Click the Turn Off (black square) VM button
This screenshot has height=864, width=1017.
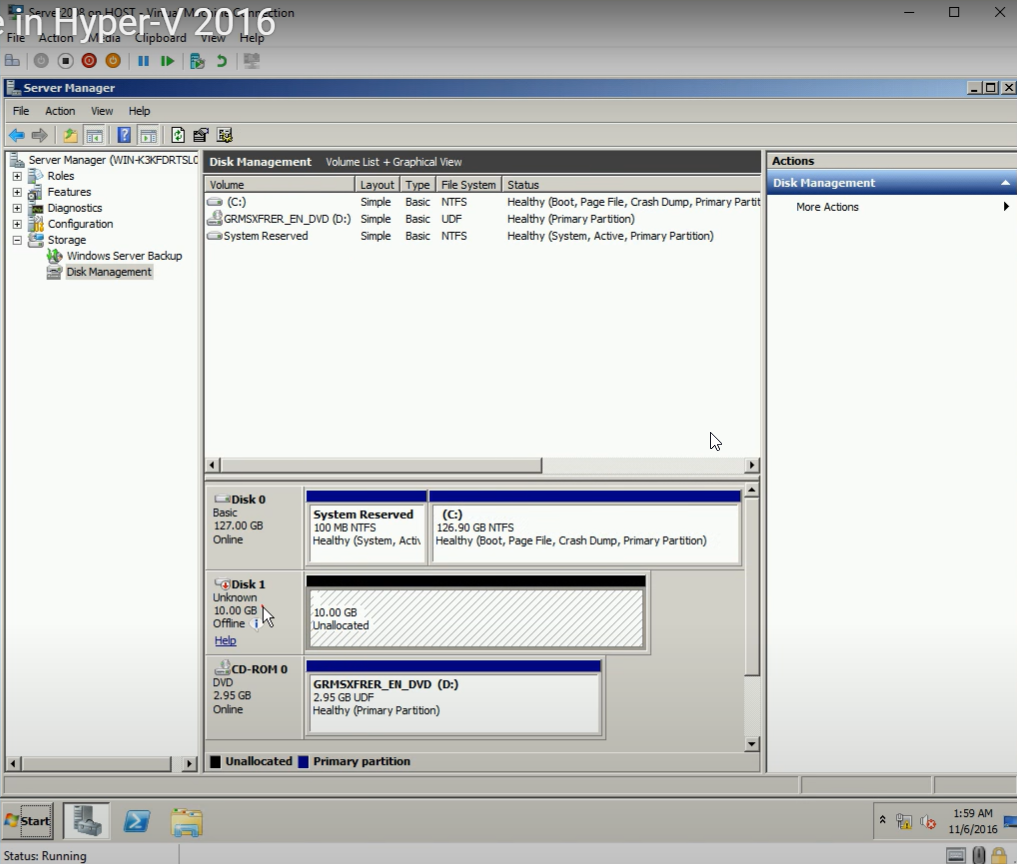[65, 61]
